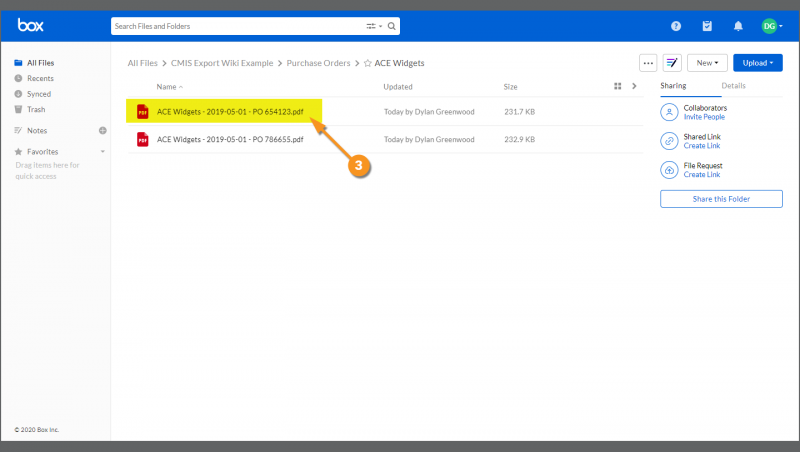
Task: Click Invite People link
Action: coord(704,117)
